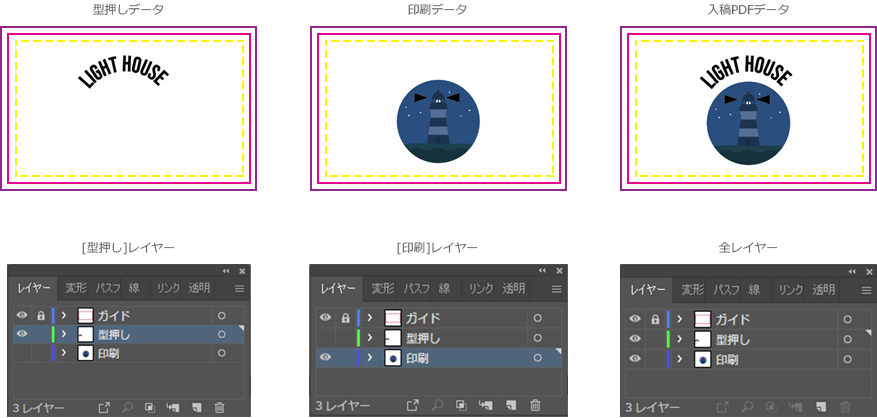
Task: Expand the 型押し layer in the middle panel
Action: 370,338
